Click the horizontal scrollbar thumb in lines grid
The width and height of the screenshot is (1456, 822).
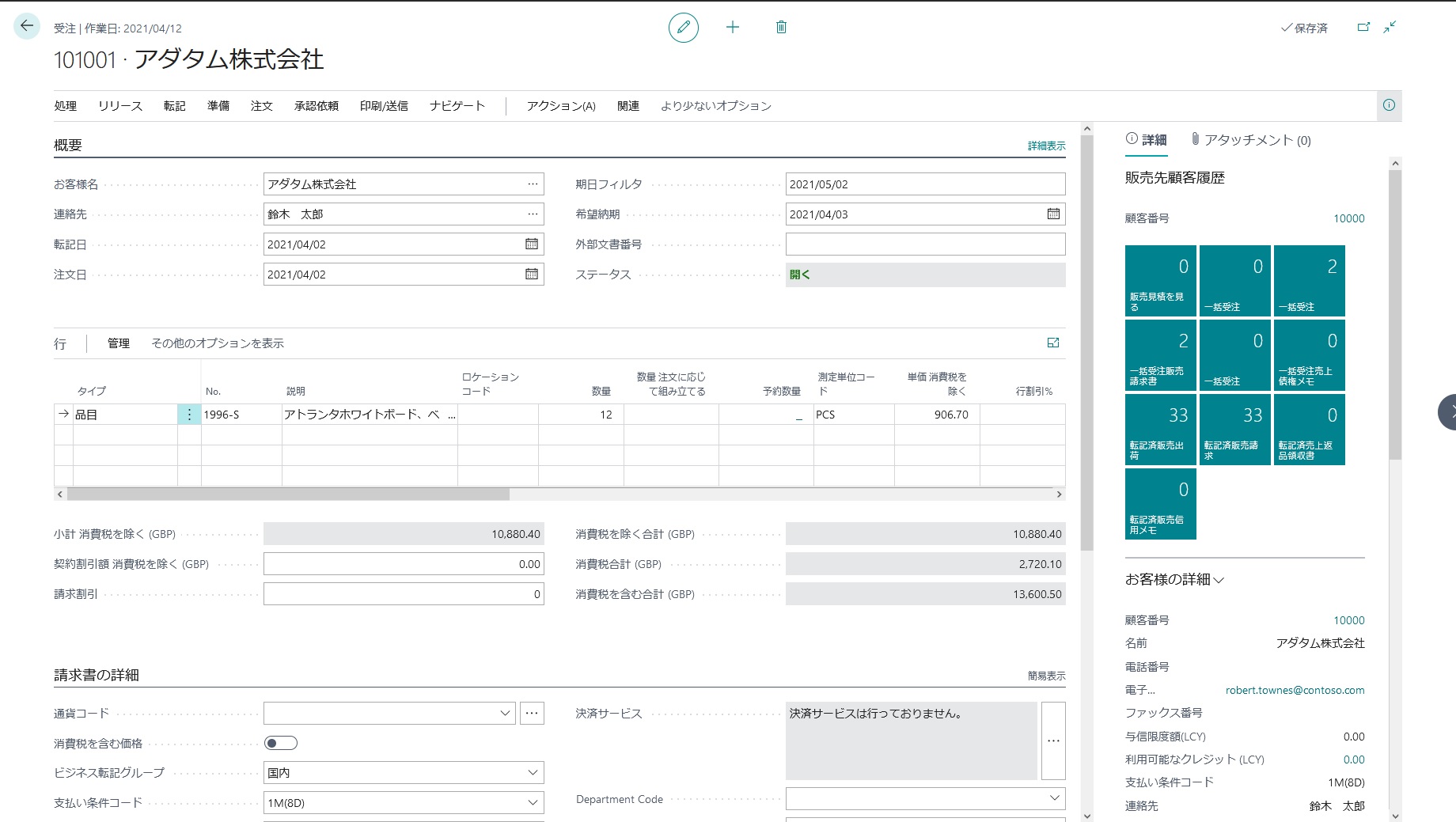point(288,494)
